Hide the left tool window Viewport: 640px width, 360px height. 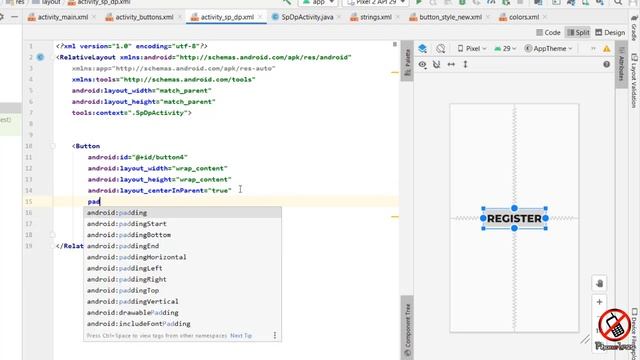coord(15,17)
